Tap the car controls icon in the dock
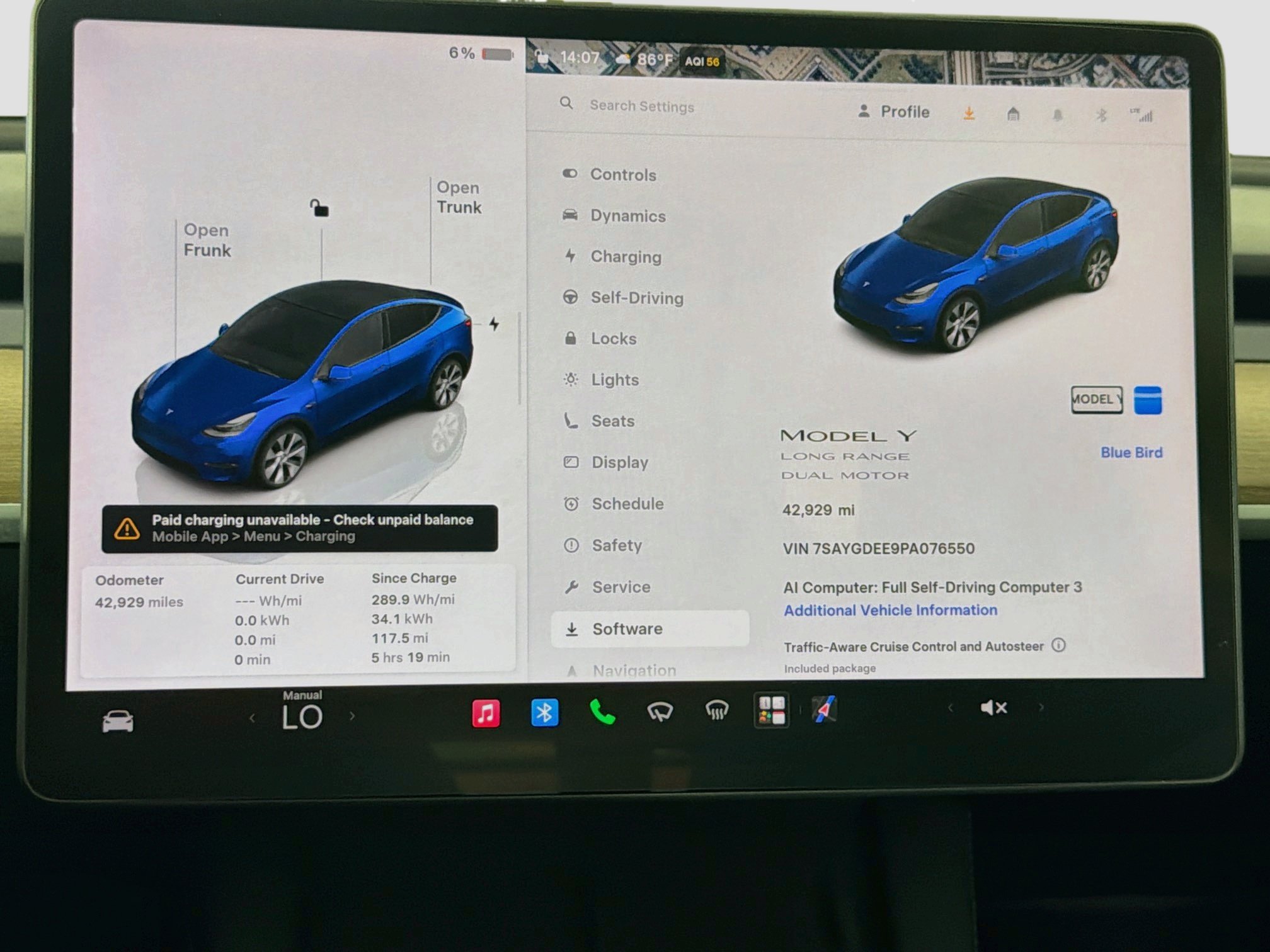This screenshot has height=952, width=1270. click(118, 721)
